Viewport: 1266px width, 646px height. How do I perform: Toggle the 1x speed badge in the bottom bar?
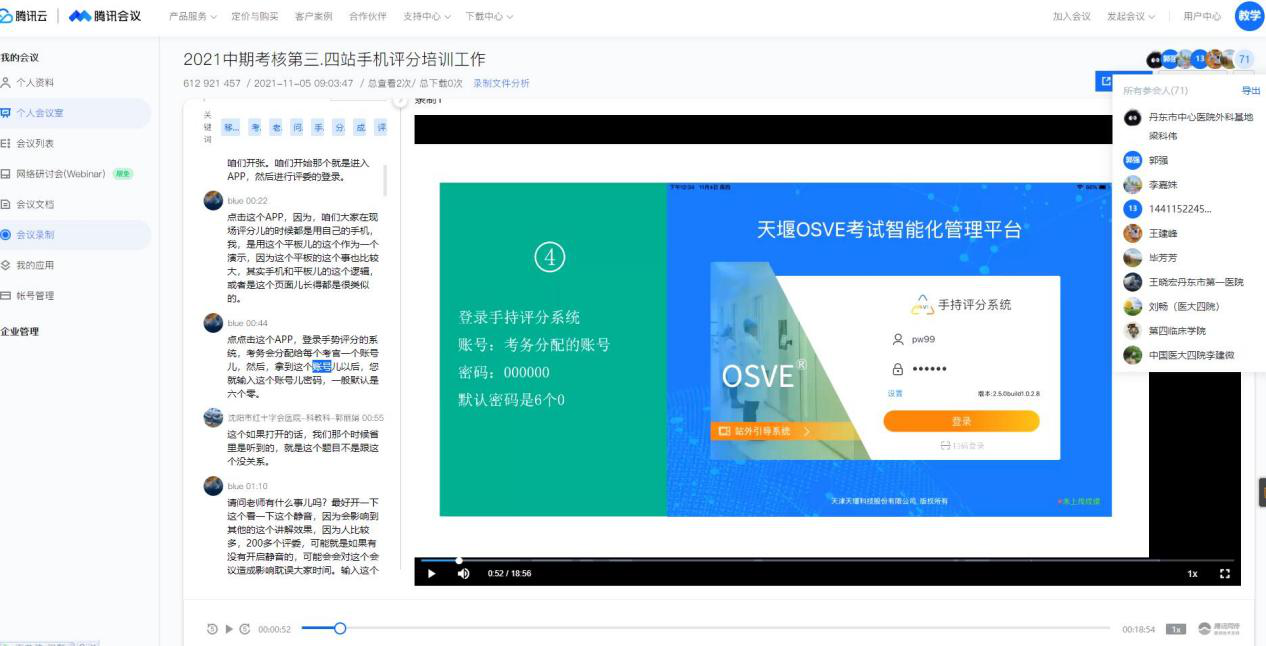(1177, 629)
